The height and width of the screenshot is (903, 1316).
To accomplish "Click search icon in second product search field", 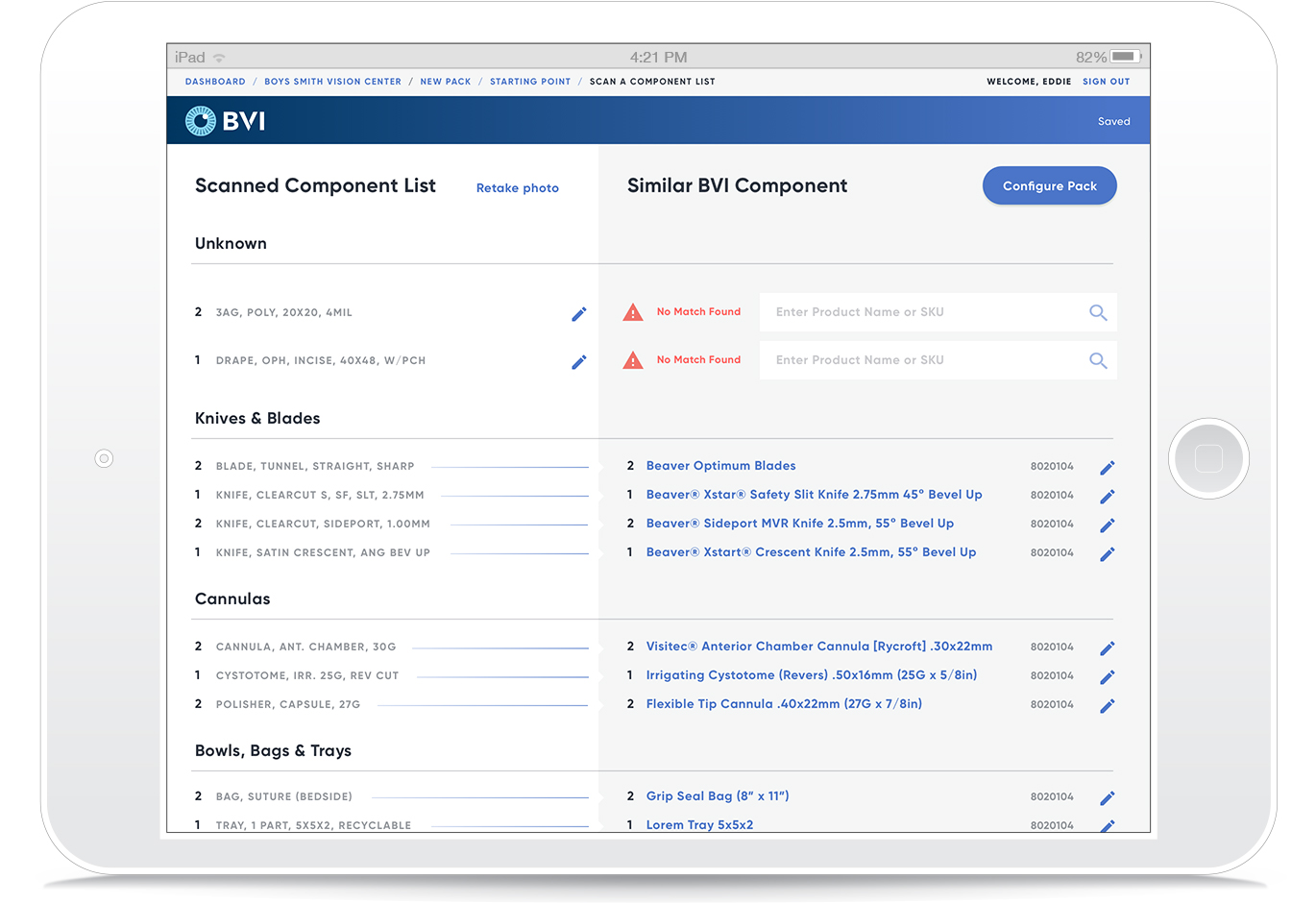I will pos(1098,360).
